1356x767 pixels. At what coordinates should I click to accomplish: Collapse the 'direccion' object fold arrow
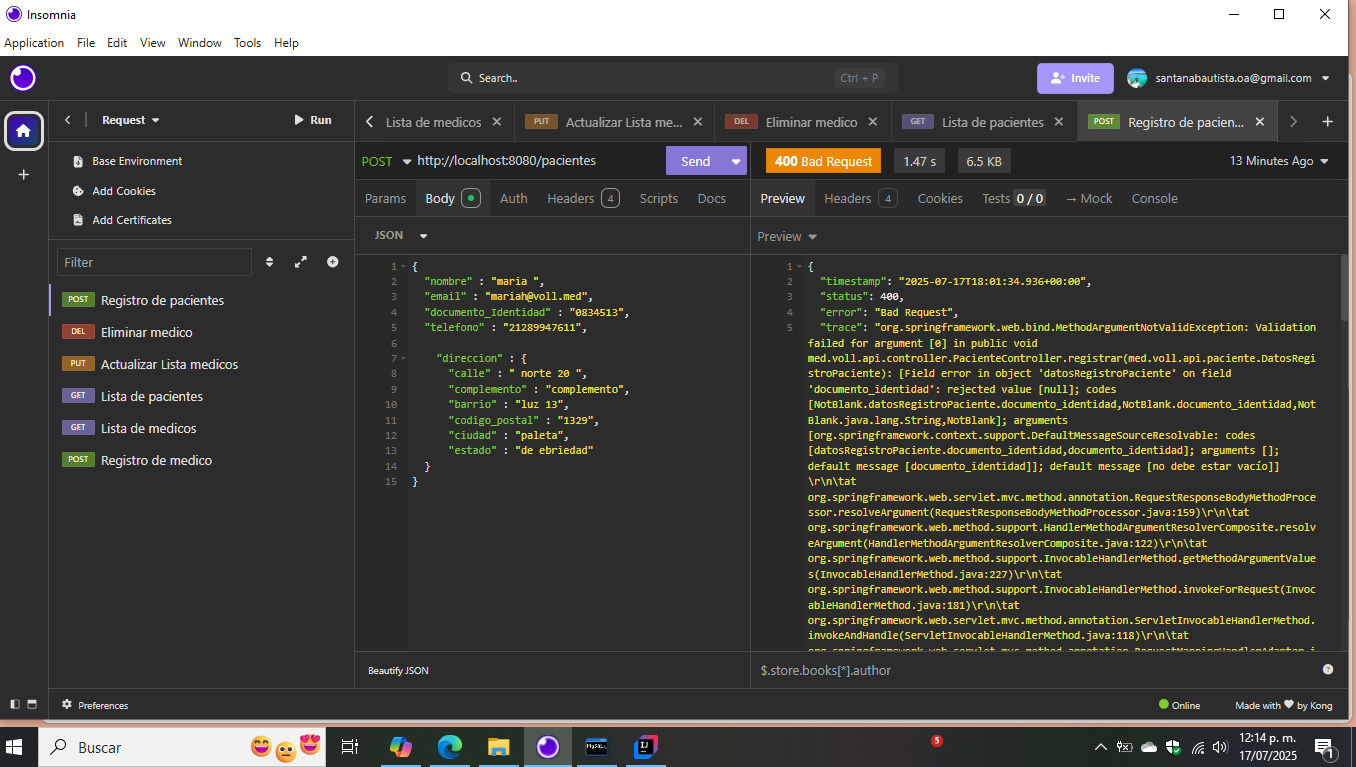point(402,359)
